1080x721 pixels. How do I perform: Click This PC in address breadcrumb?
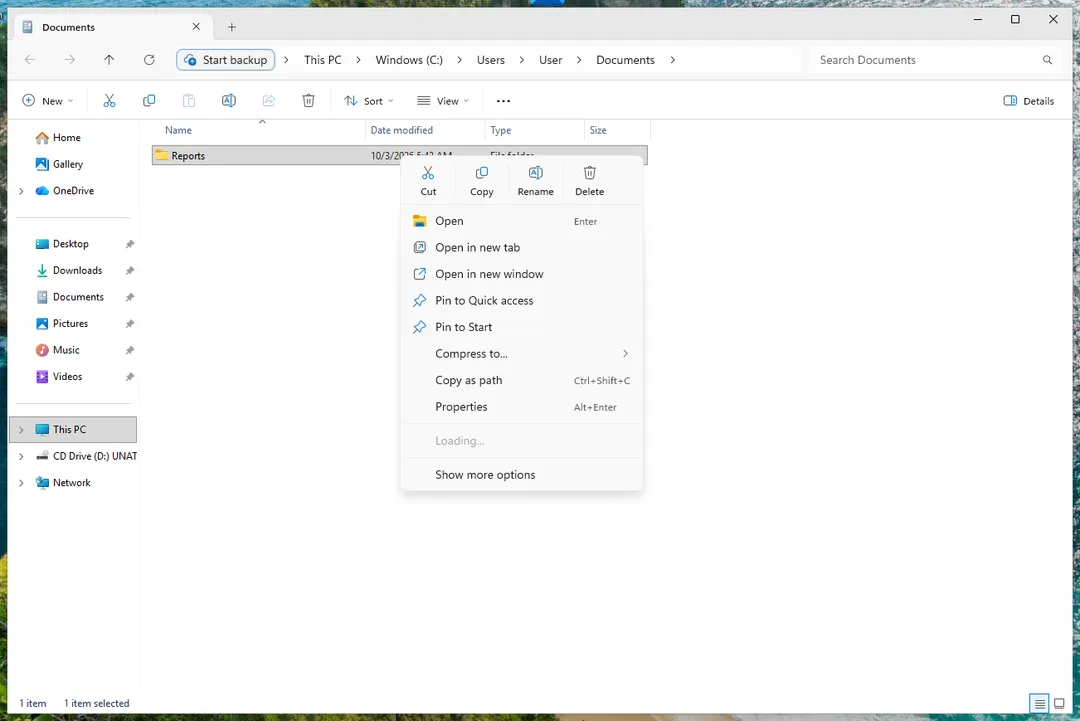[322, 60]
